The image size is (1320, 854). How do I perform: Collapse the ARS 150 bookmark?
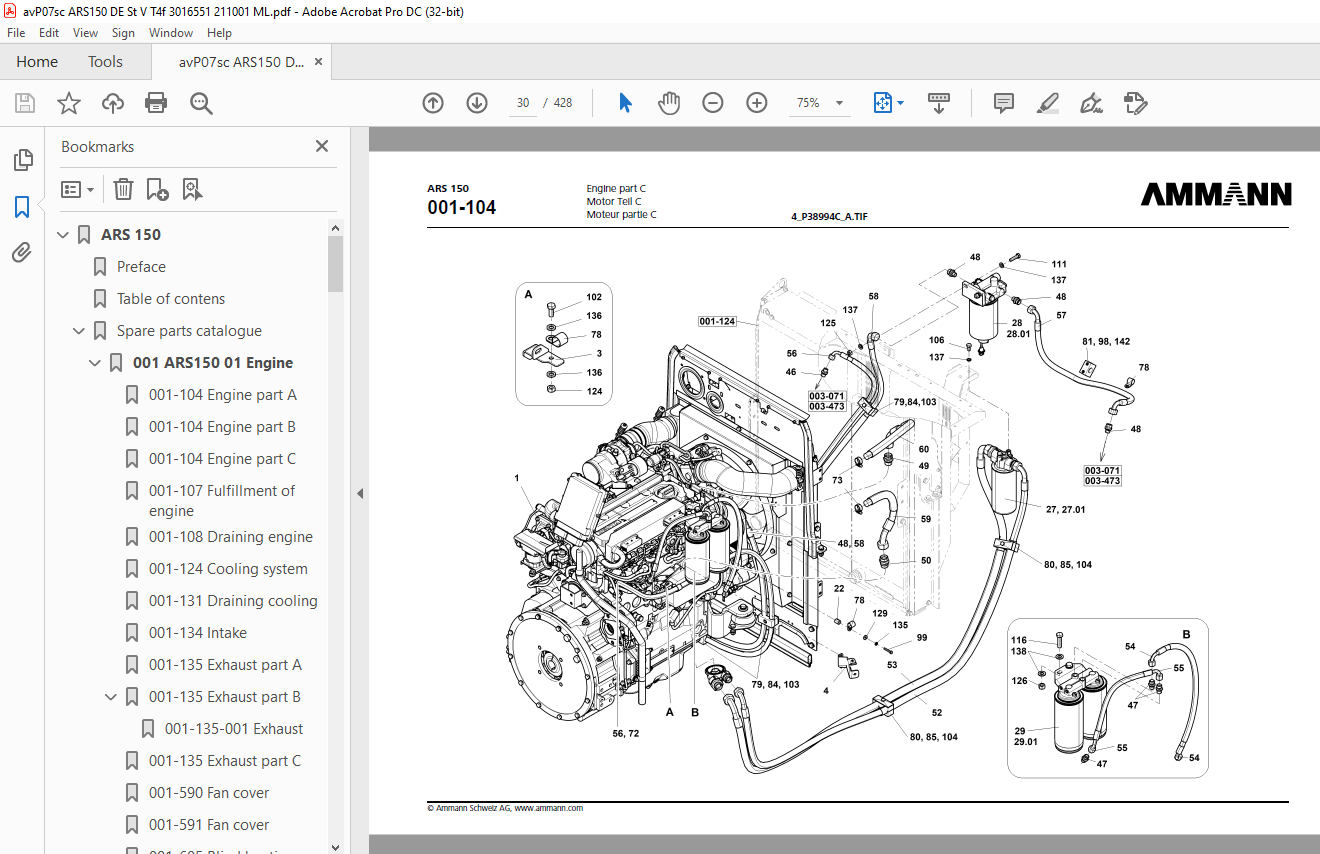click(63, 235)
